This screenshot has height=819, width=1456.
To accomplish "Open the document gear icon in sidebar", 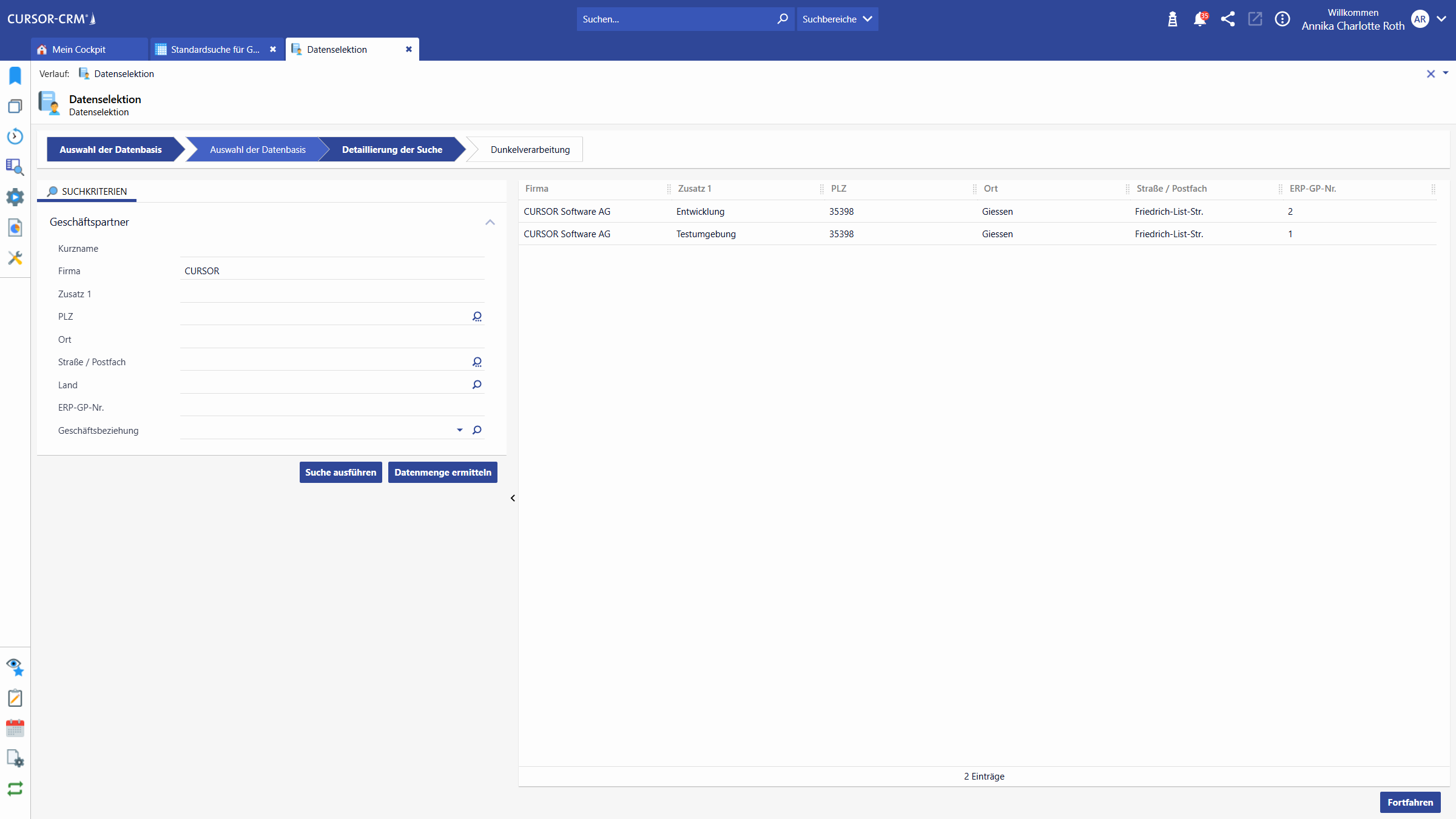I will pyautogui.click(x=15, y=758).
